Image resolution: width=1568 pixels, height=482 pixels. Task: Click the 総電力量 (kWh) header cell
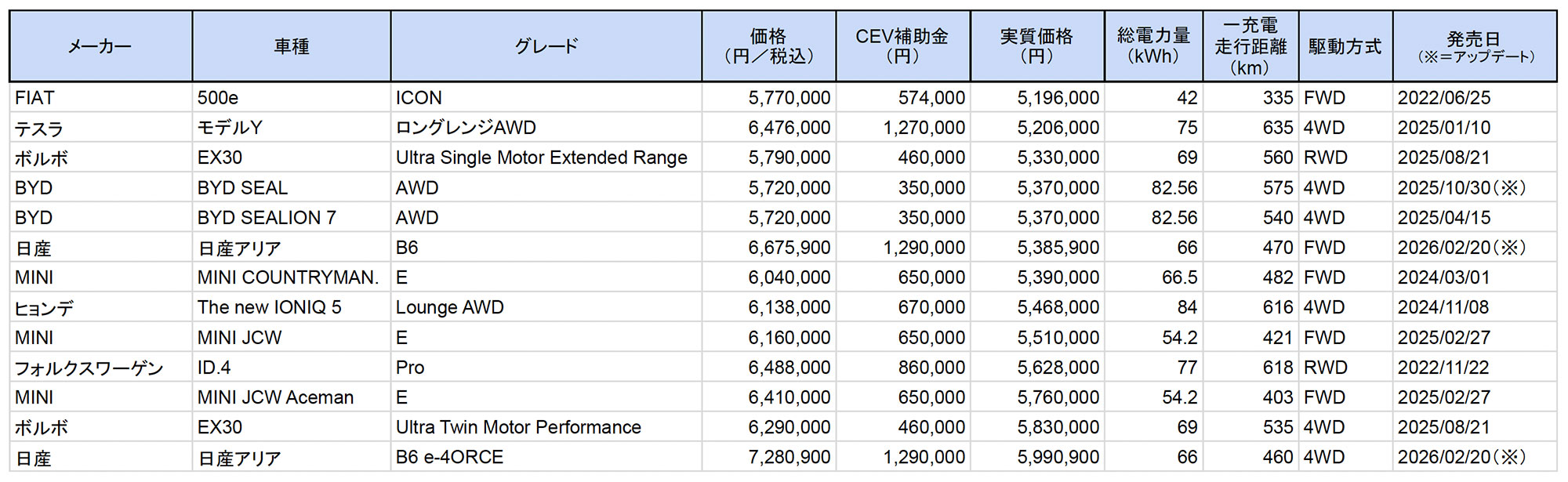[1153, 46]
